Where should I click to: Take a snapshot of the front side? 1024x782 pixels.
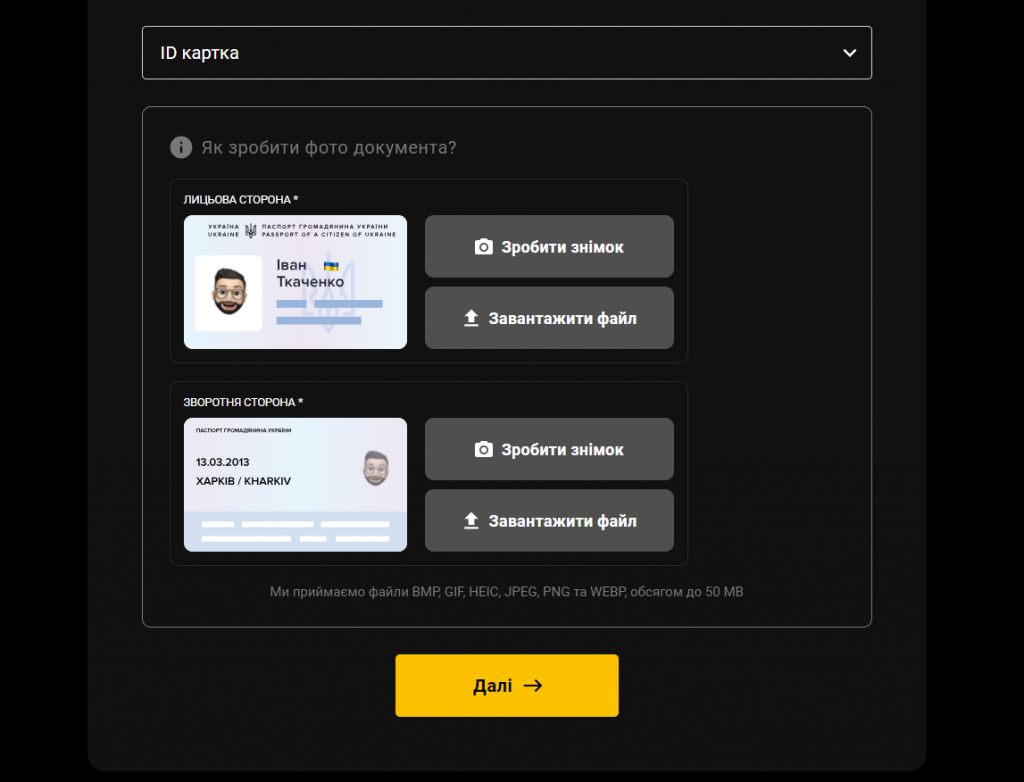pyautogui.click(x=549, y=246)
